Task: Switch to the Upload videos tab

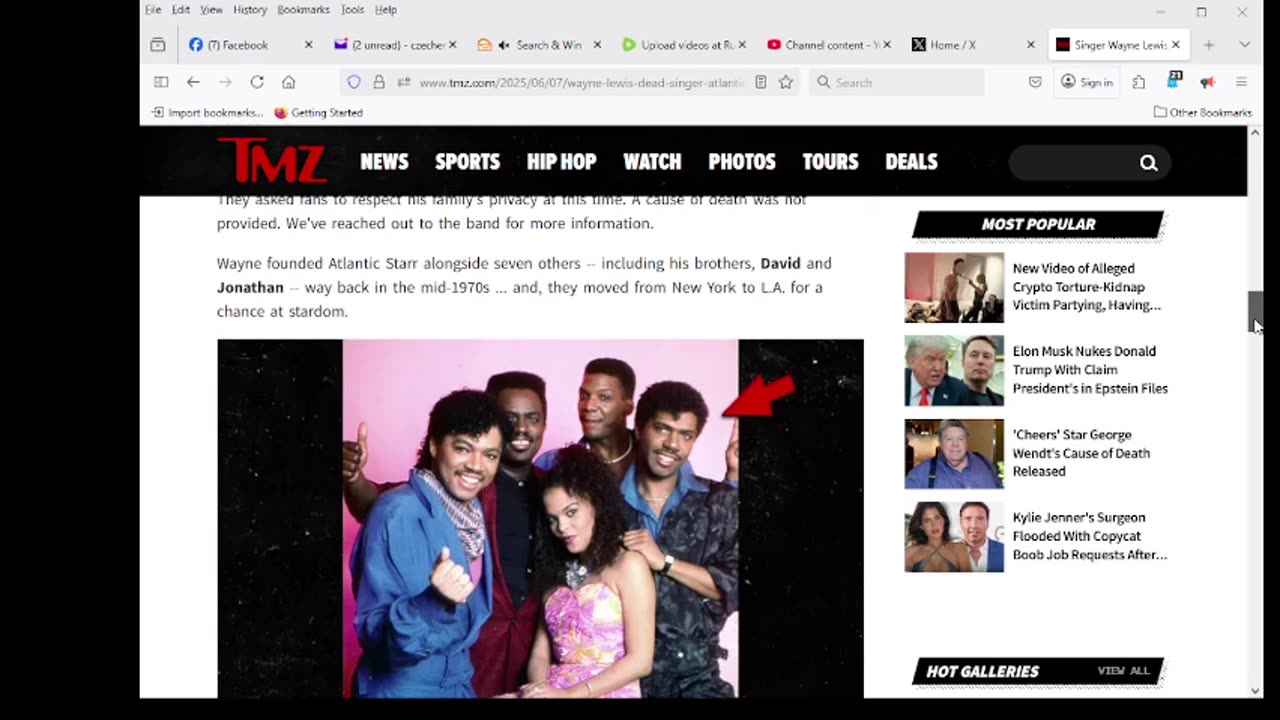Action: pyautogui.click(x=684, y=45)
